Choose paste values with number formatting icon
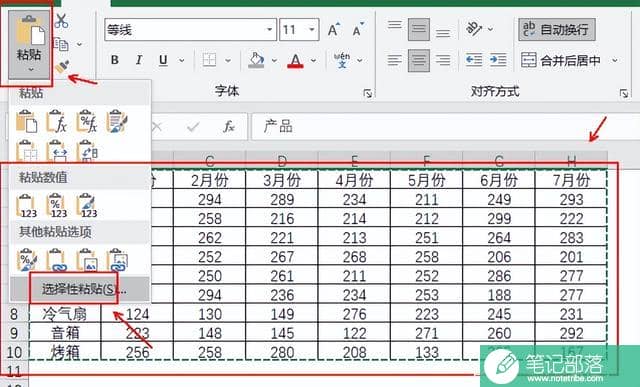The image size is (640, 387). point(56,205)
